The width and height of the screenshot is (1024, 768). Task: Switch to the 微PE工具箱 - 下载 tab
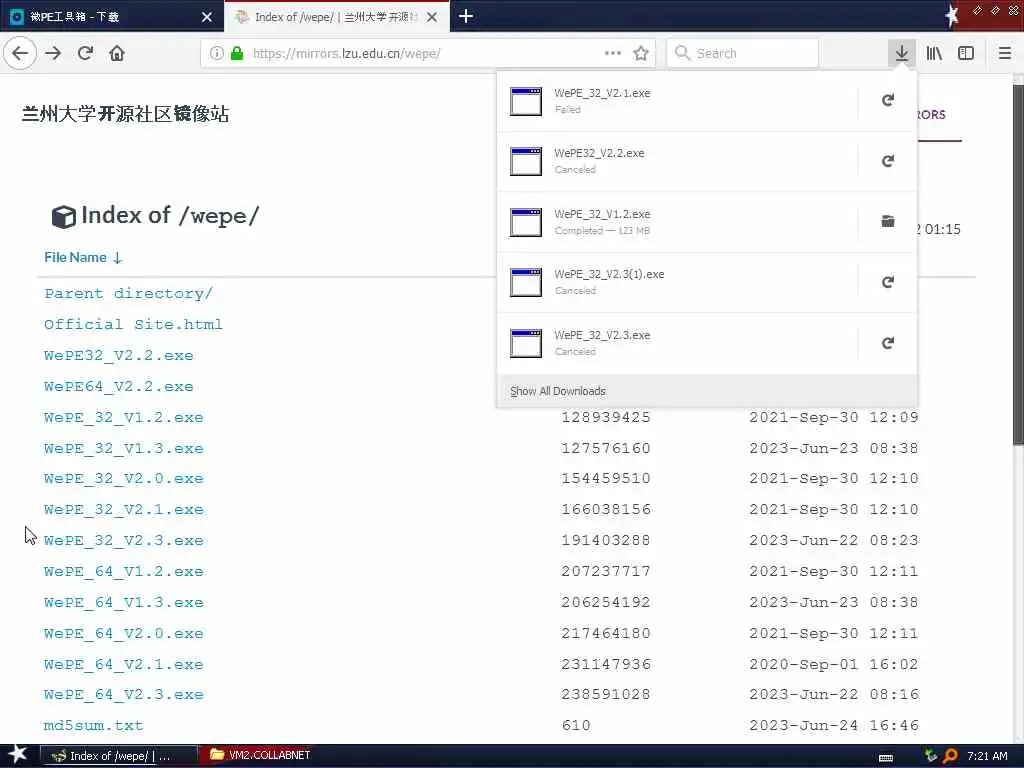point(112,16)
